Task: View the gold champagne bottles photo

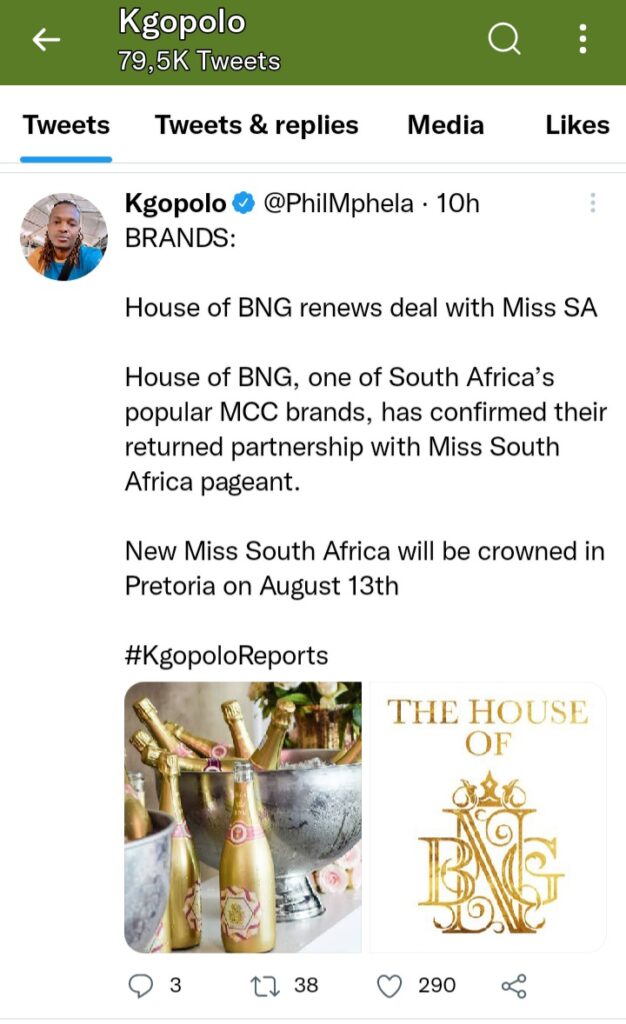Action: [x=243, y=817]
